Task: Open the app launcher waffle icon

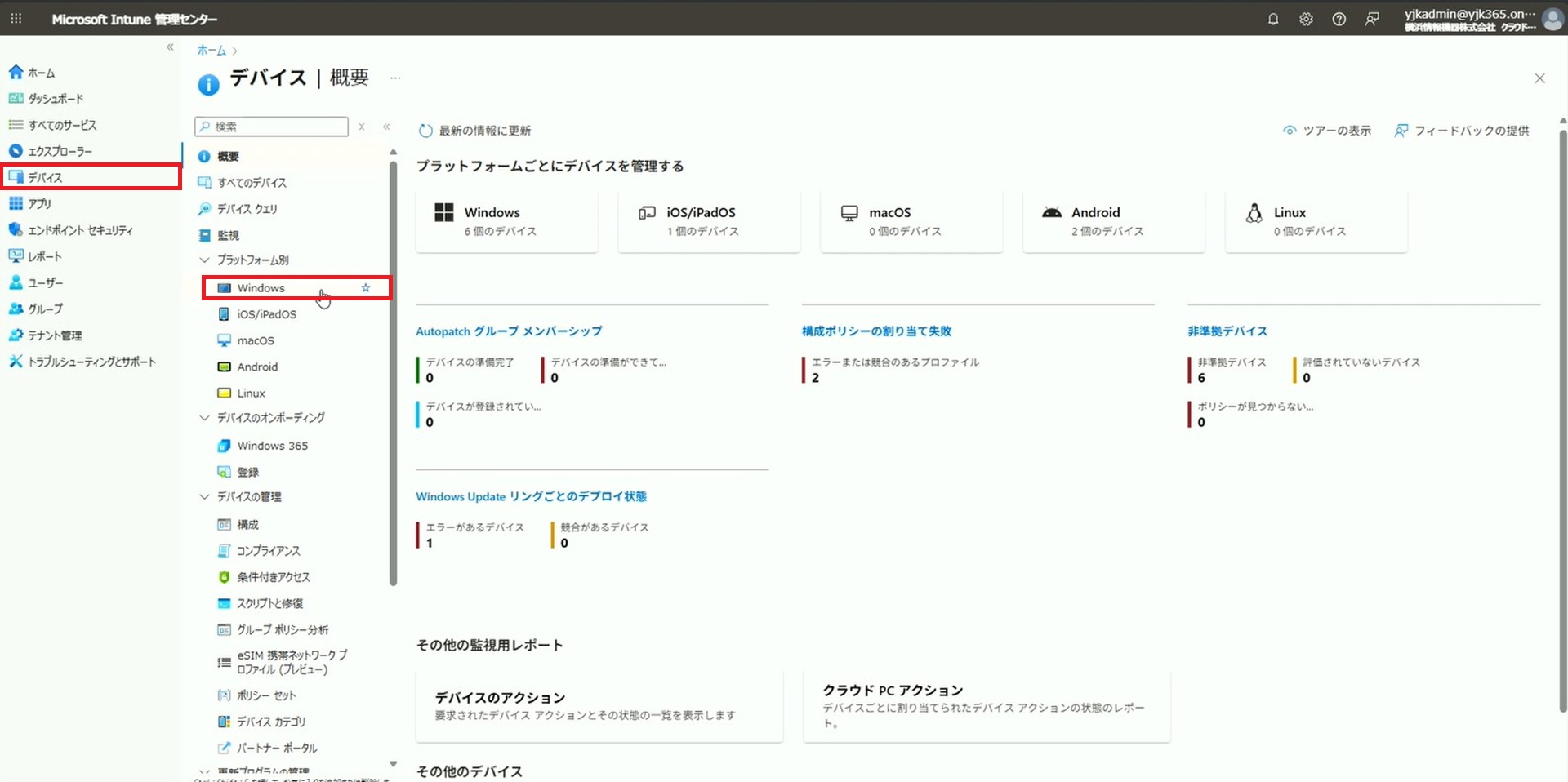Action: 16,19
